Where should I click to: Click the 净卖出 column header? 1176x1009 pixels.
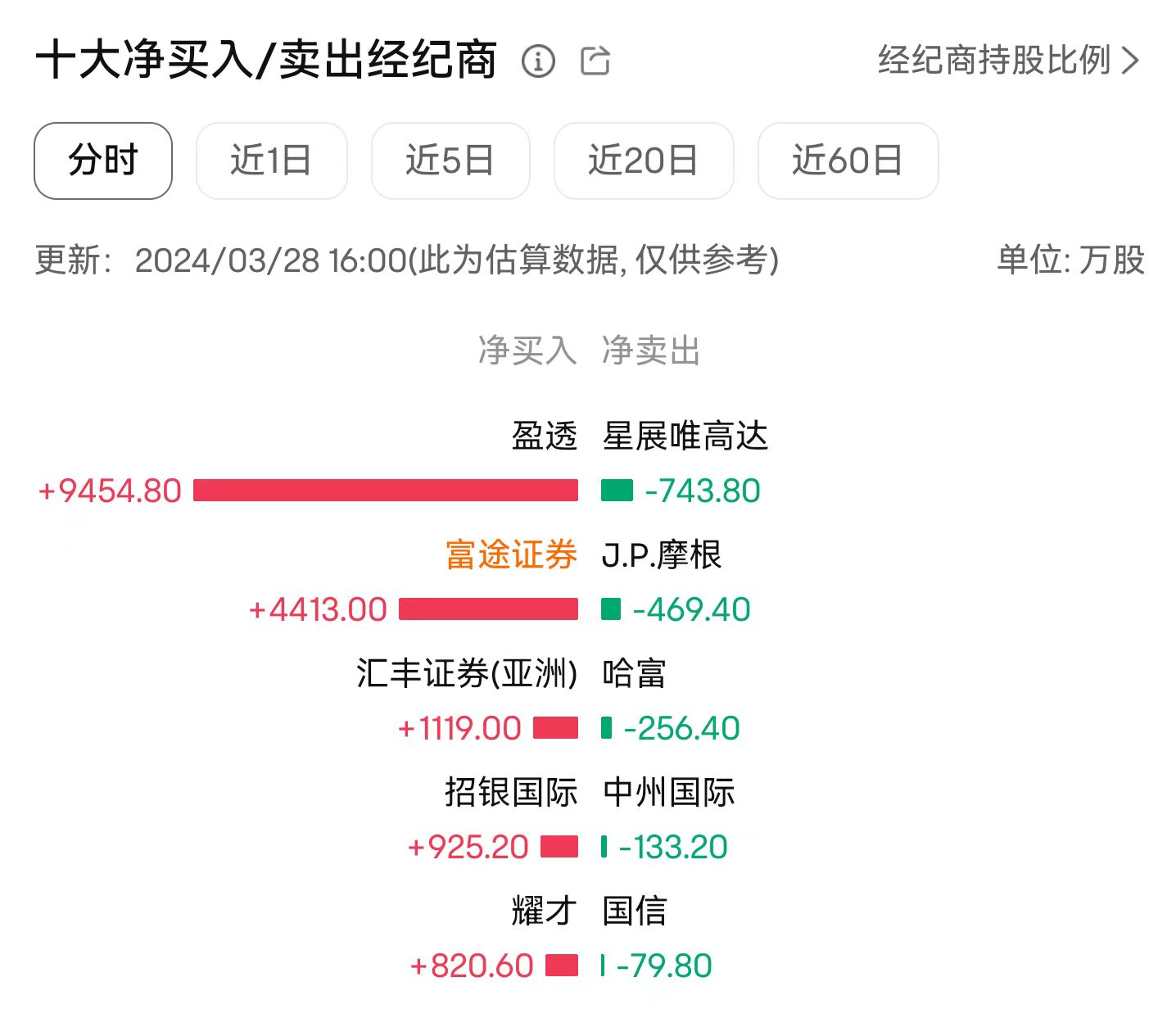coord(651,351)
